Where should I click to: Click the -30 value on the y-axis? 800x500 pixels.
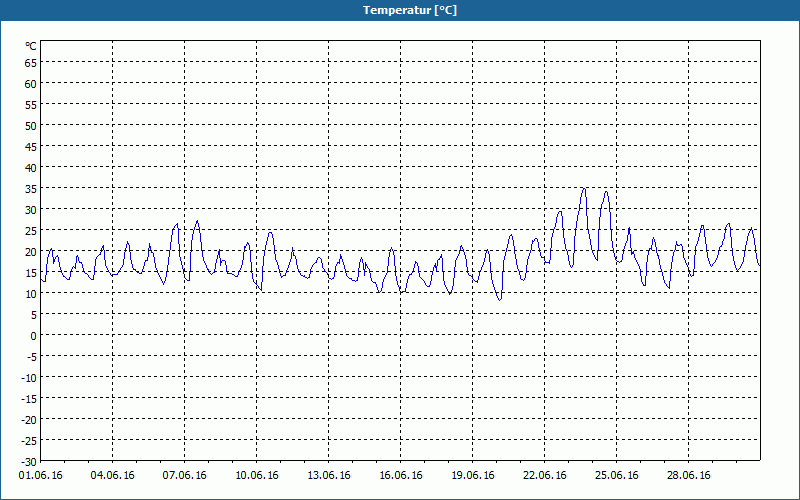pos(29,462)
